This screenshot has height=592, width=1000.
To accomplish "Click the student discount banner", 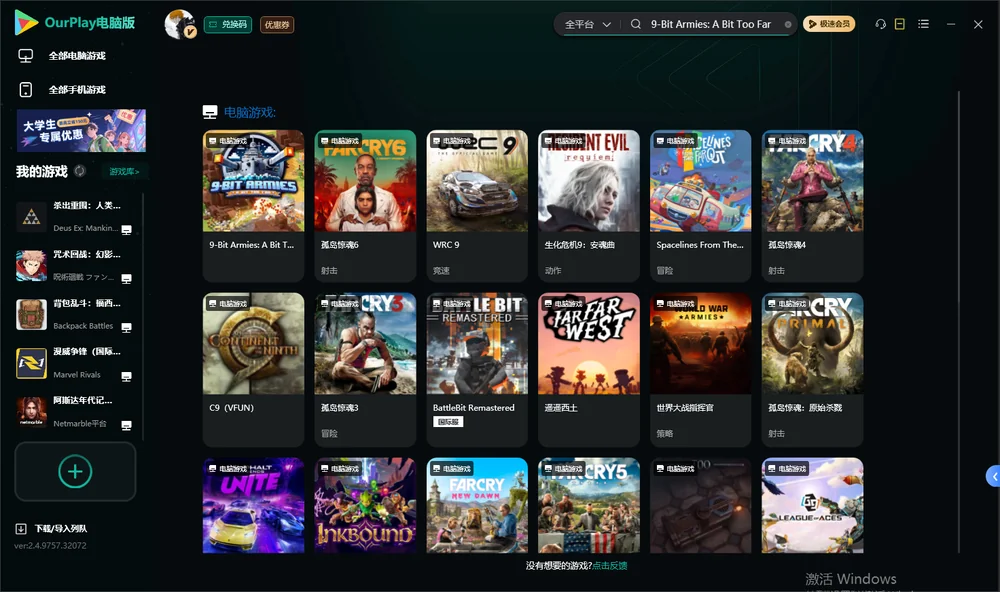I will [x=82, y=130].
